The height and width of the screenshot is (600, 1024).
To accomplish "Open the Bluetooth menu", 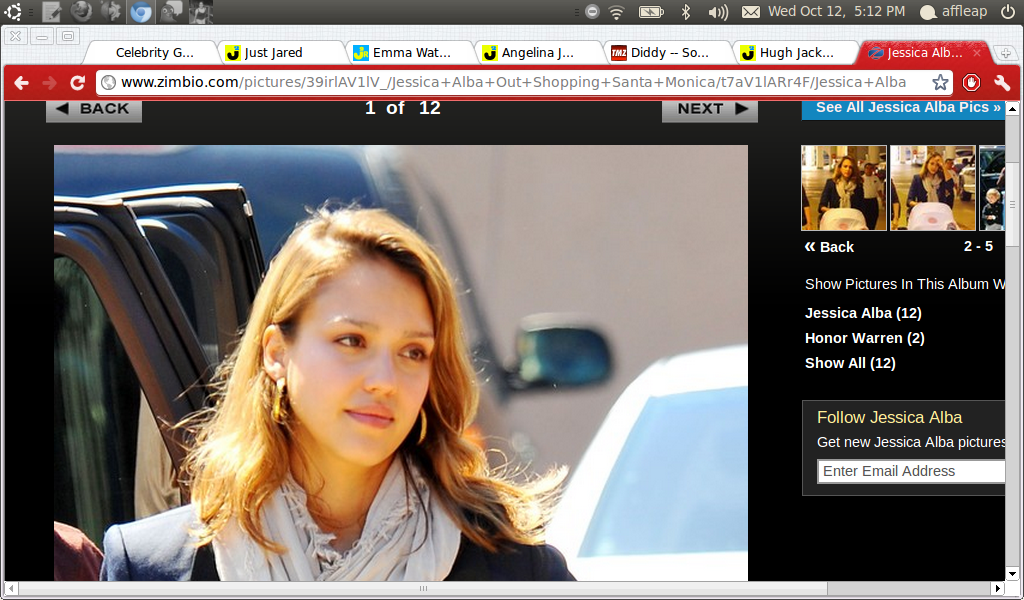I will point(686,12).
